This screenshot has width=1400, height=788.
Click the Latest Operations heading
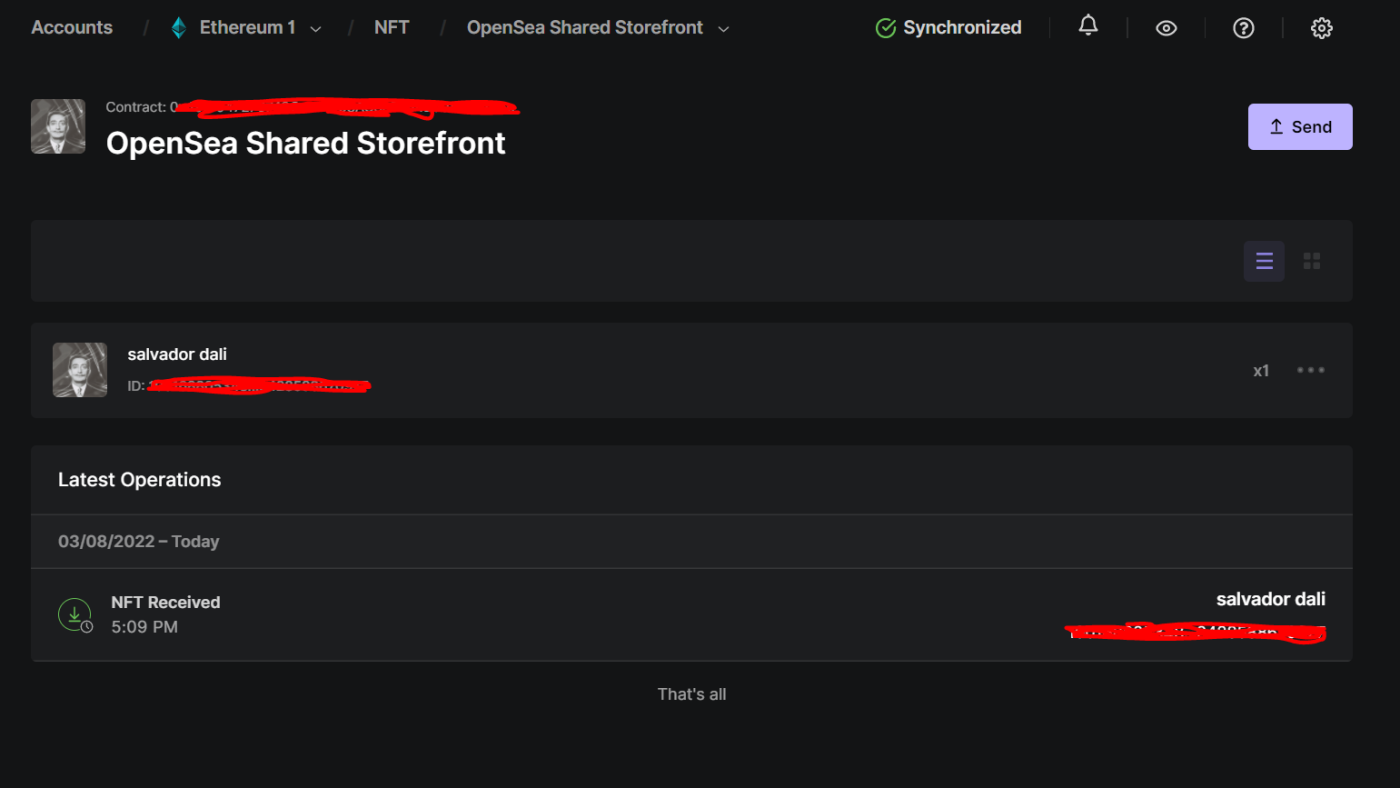[x=139, y=480]
